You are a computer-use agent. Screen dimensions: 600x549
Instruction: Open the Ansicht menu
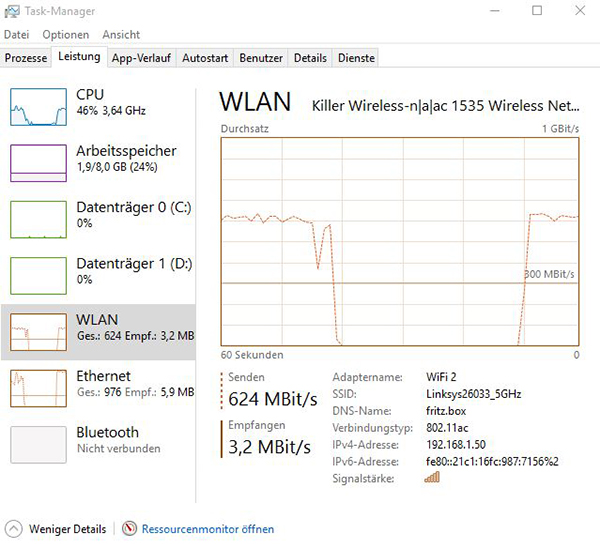[121, 35]
